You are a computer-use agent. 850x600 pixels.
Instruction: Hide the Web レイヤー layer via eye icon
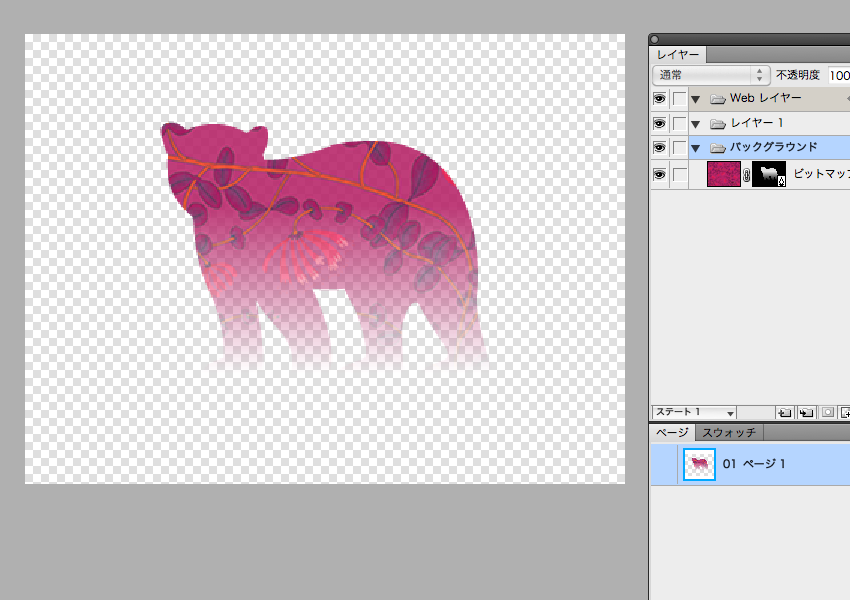(x=659, y=99)
